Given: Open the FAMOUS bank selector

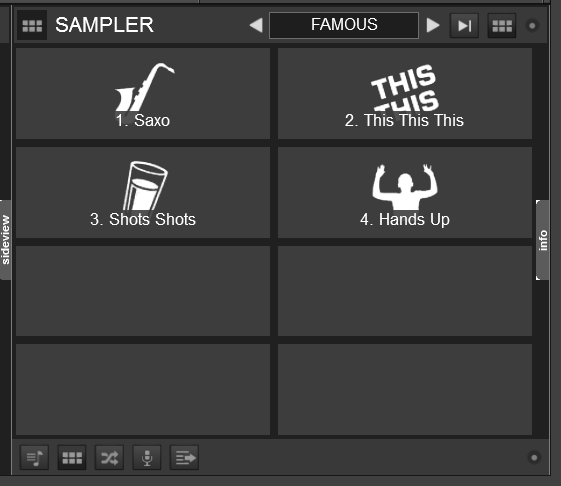Looking at the screenshot, I should (x=344, y=25).
